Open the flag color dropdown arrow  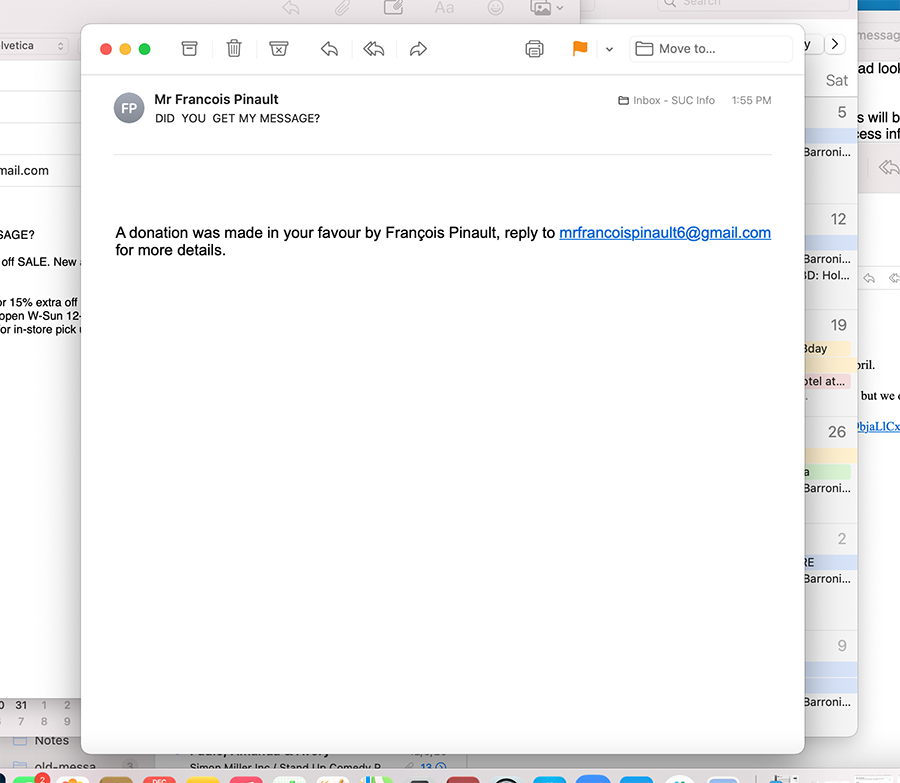coord(610,49)
